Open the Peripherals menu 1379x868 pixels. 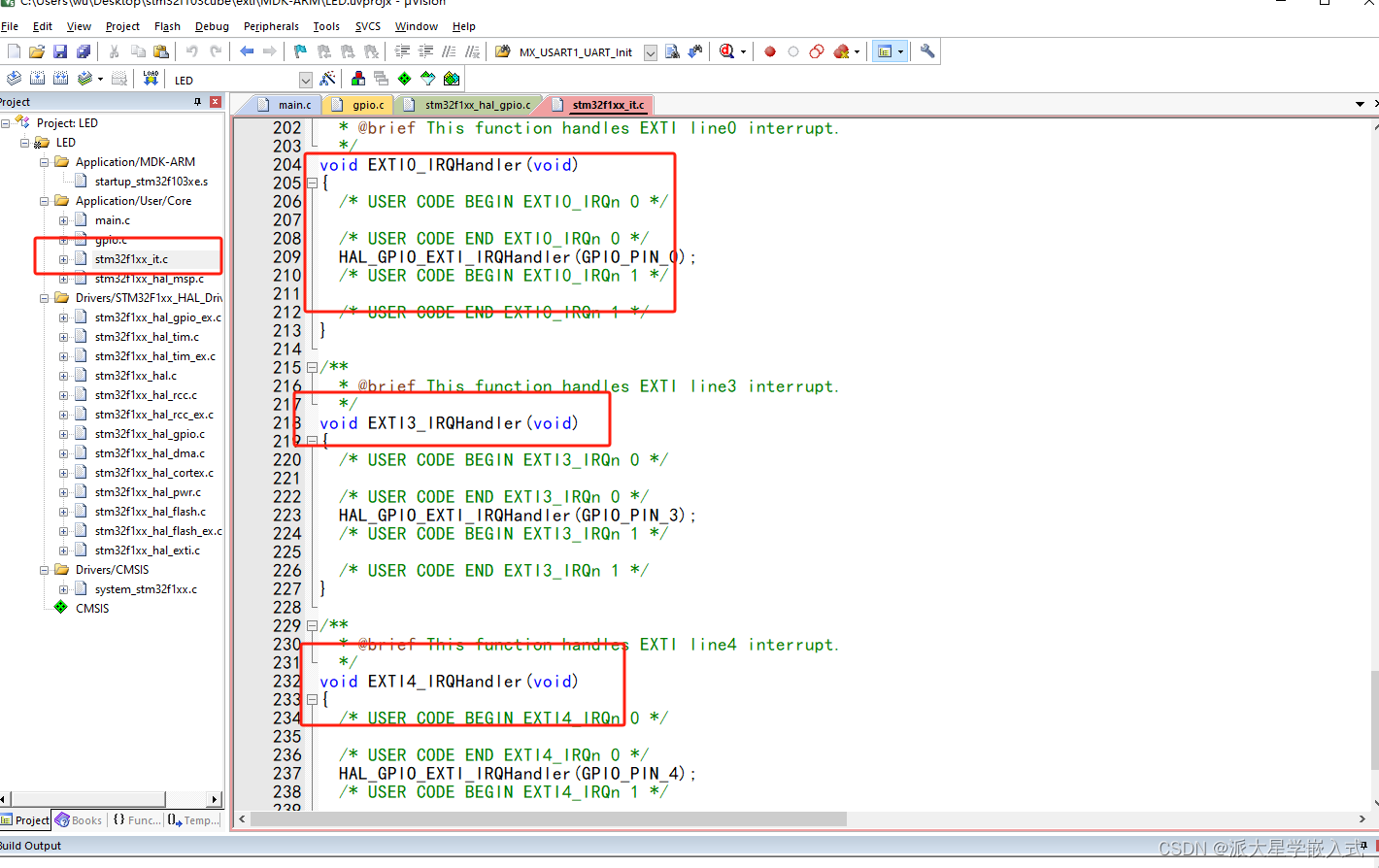point(271,26)
